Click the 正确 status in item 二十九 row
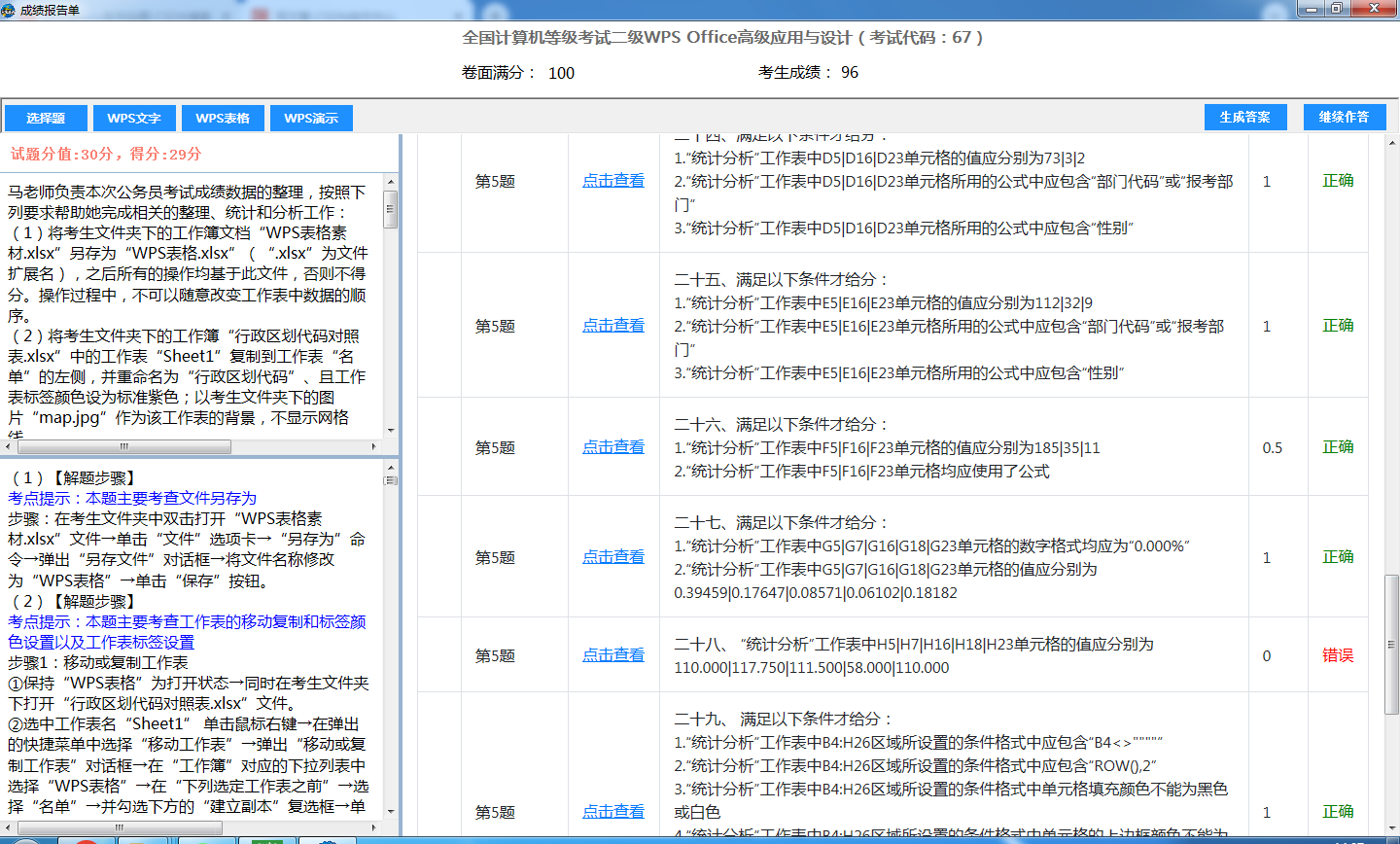Image resolution: width=1400 pixels, height=844 pixels. point(1338,811)
